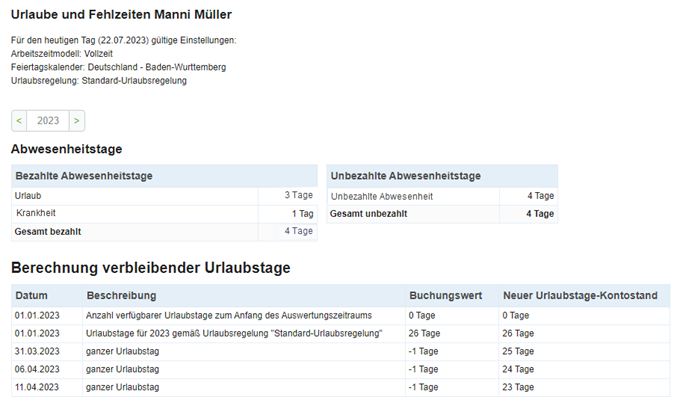Click 'ganzer Urlaubstag' in the 31.03.2023 row

(123, 351)
